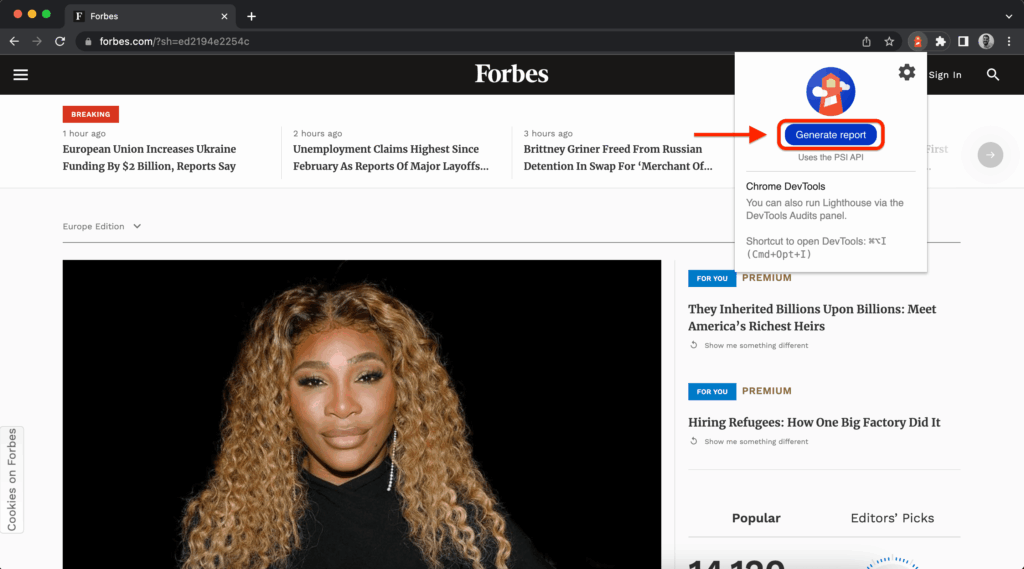Open Forbes site search
The image size is (1024, 569).
(x=993, y=74)
